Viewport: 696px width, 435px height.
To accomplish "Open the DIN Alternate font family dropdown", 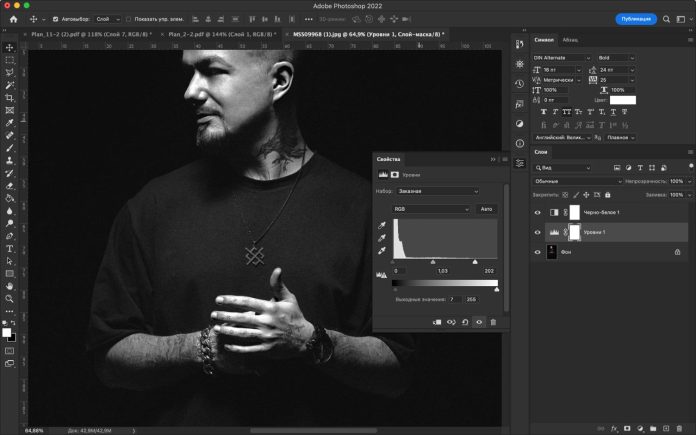I will [562, 58].
